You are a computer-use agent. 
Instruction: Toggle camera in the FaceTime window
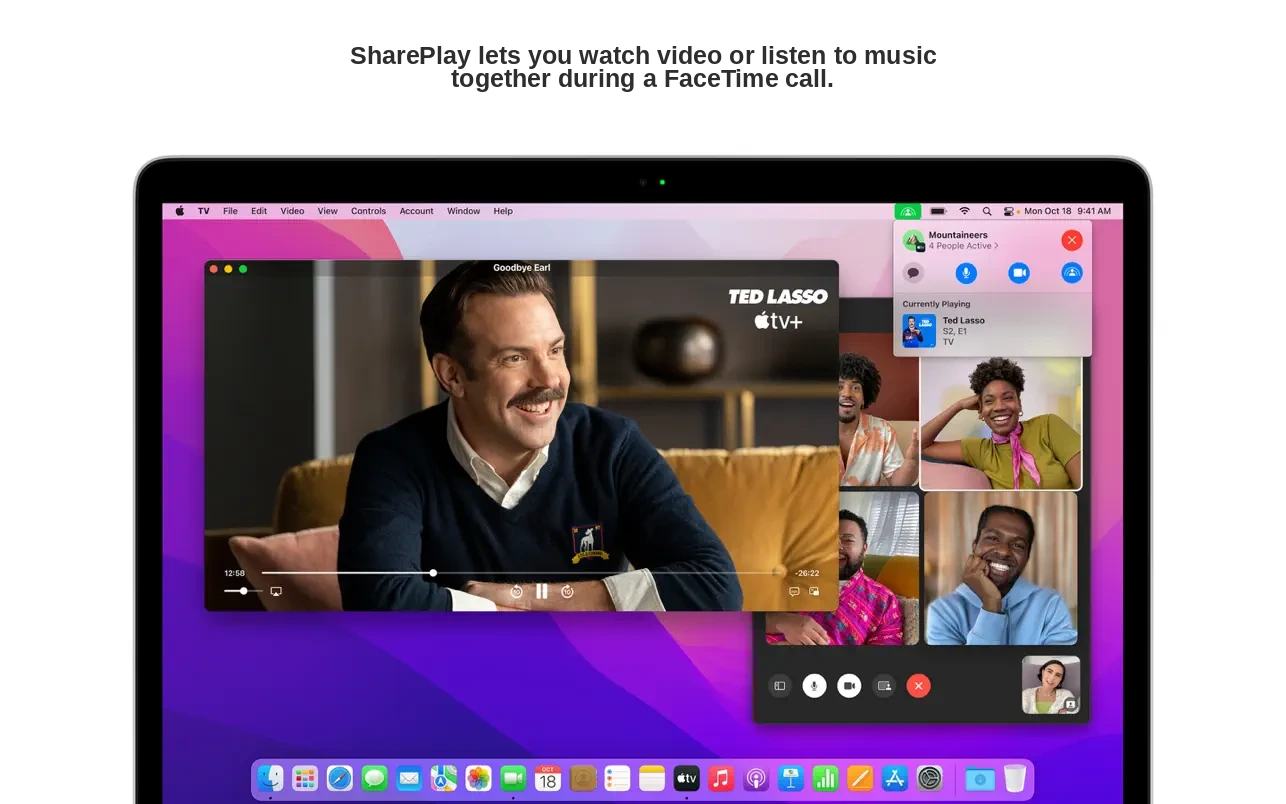click(x=849, y=686)
